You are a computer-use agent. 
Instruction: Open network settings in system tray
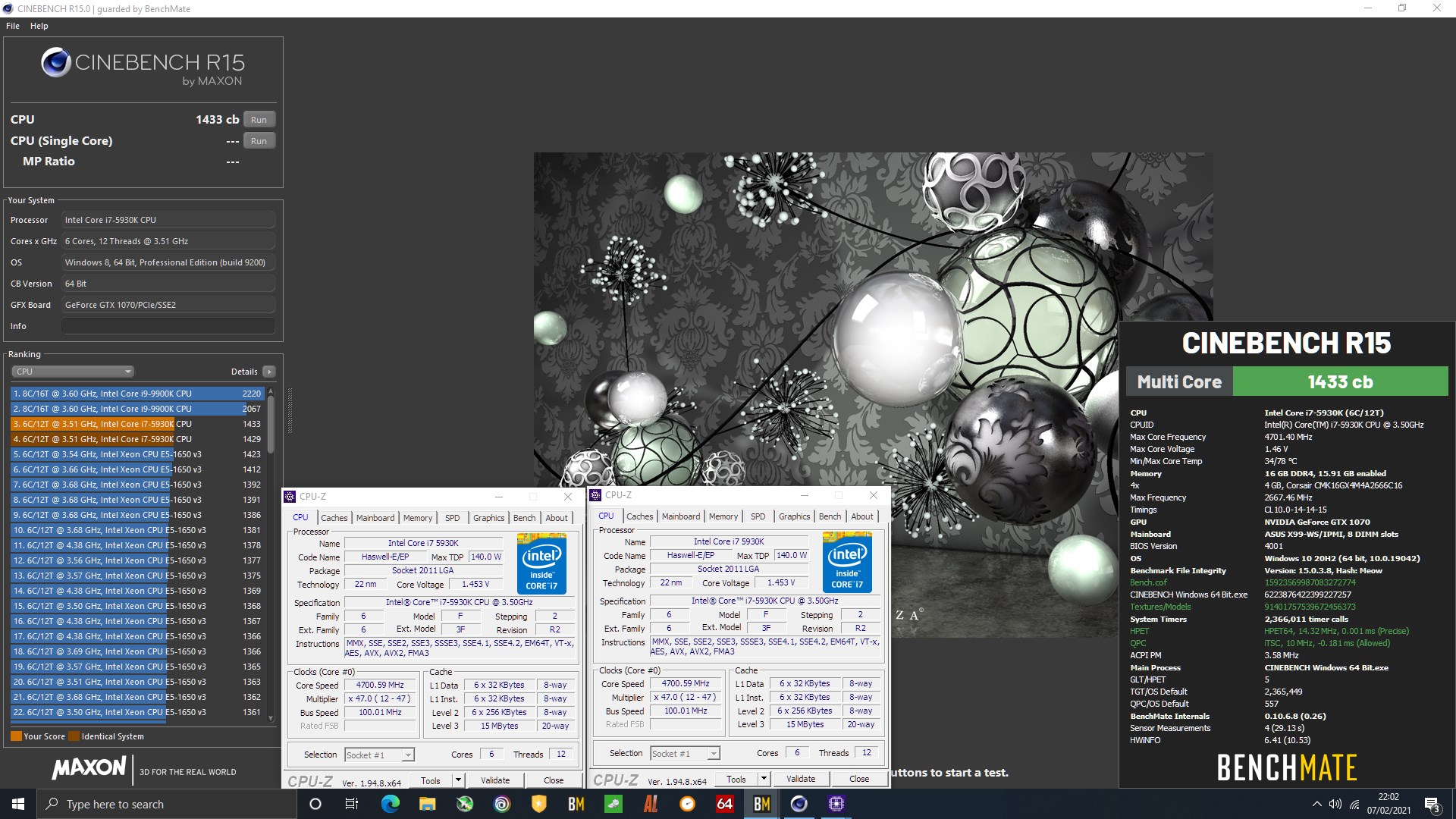(x=1354, y=804)
